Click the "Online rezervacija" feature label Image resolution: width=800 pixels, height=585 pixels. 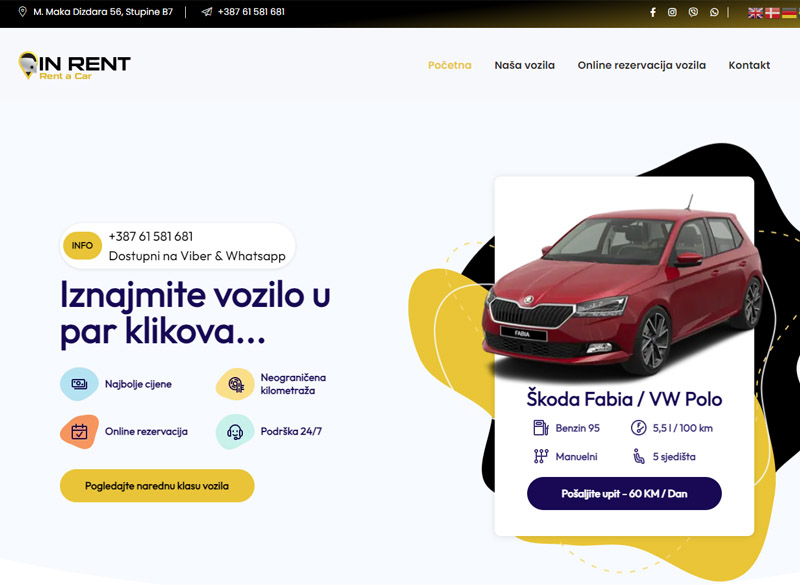tap(146, 431)
